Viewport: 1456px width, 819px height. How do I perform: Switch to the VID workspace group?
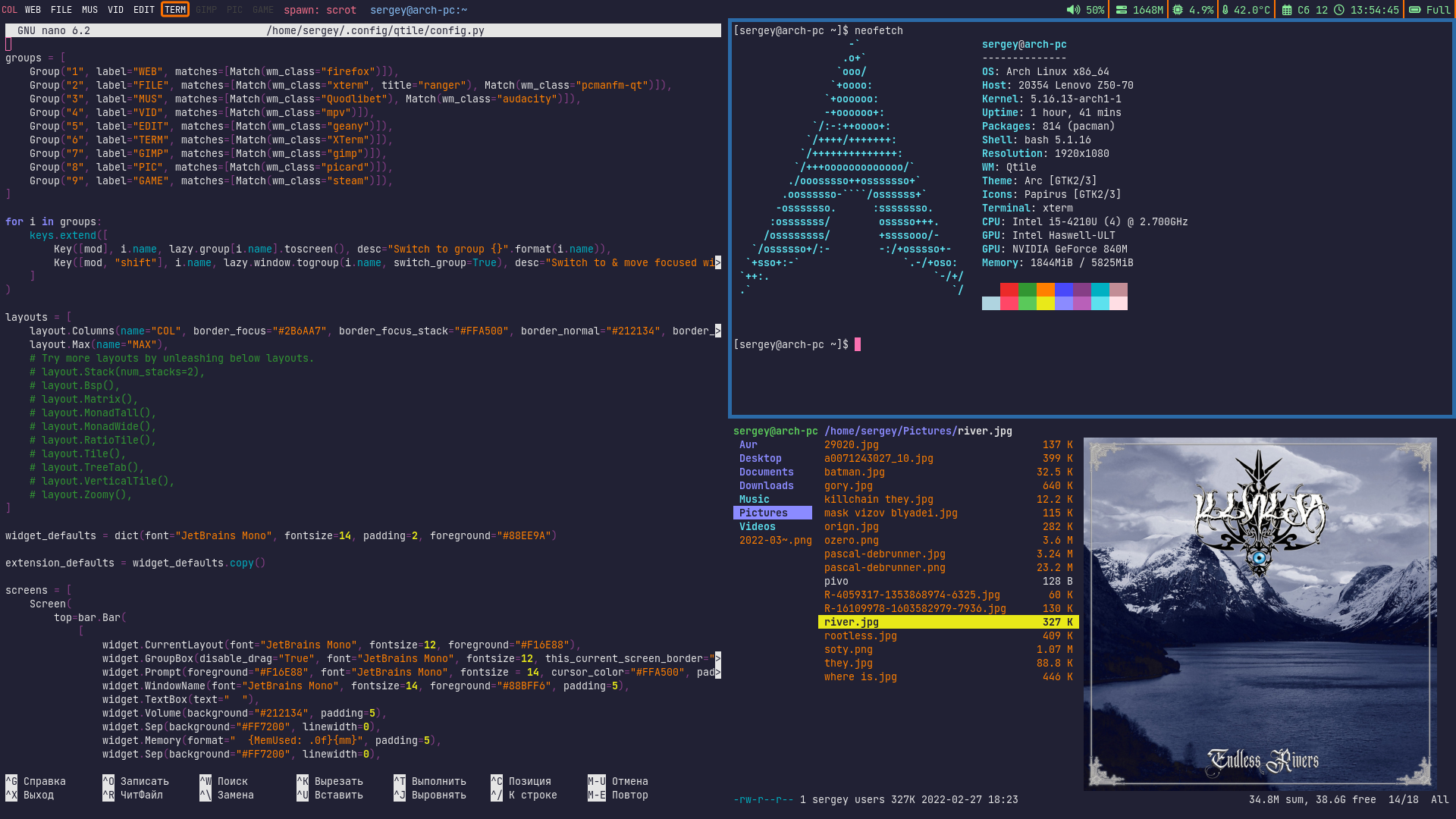[116, 10]
